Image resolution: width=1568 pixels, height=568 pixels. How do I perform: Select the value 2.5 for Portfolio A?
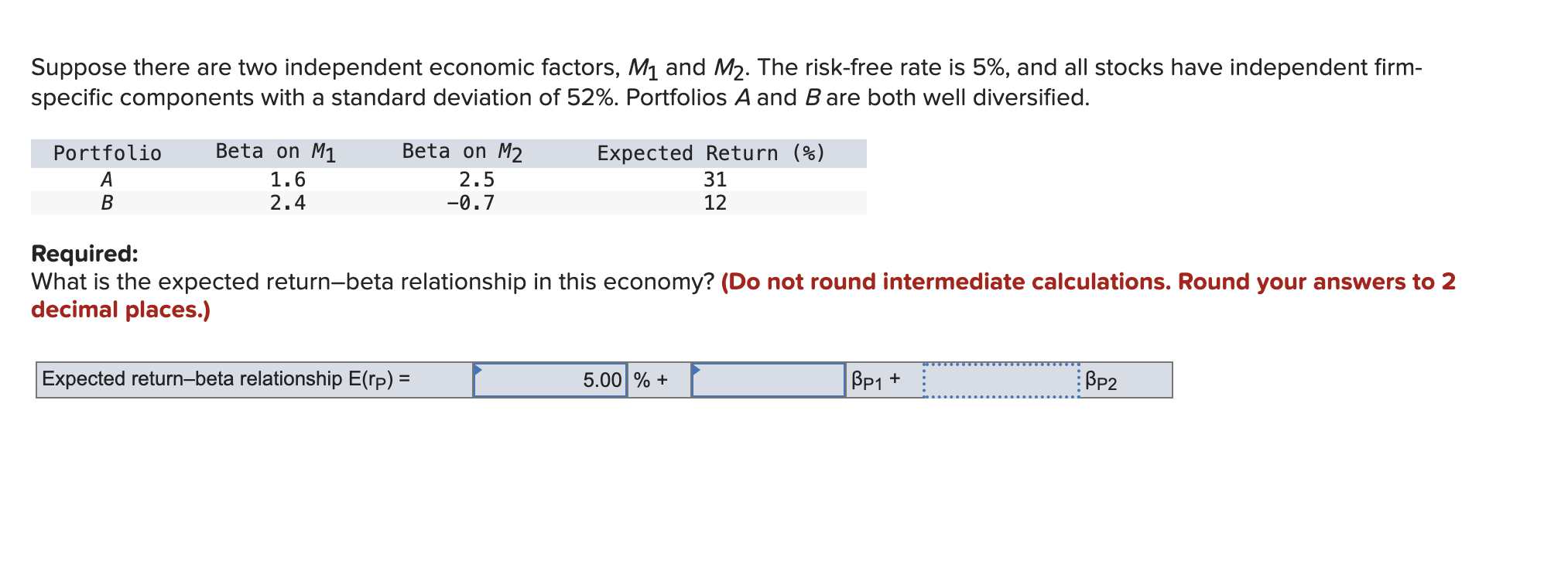(x=475, y=179)
